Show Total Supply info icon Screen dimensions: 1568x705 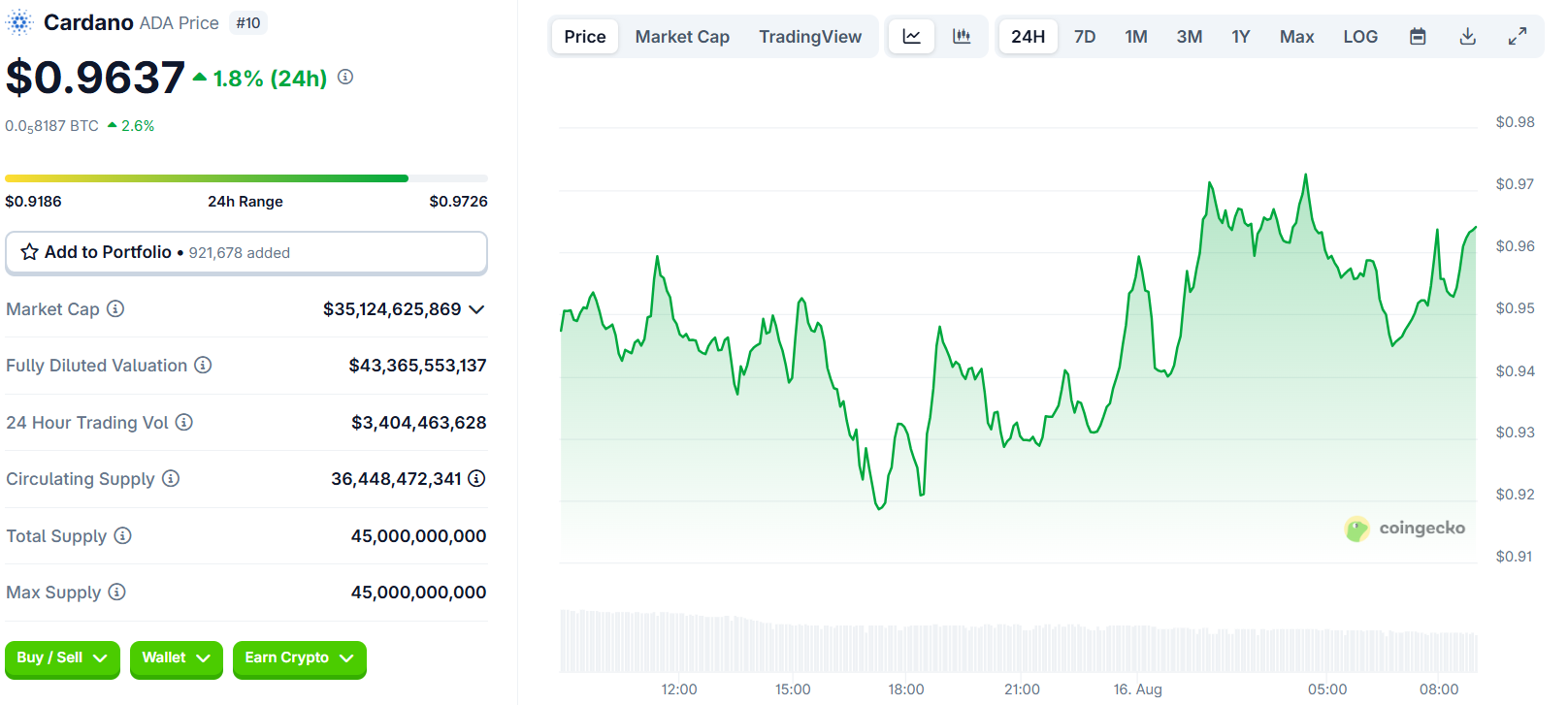coord(122,535)
